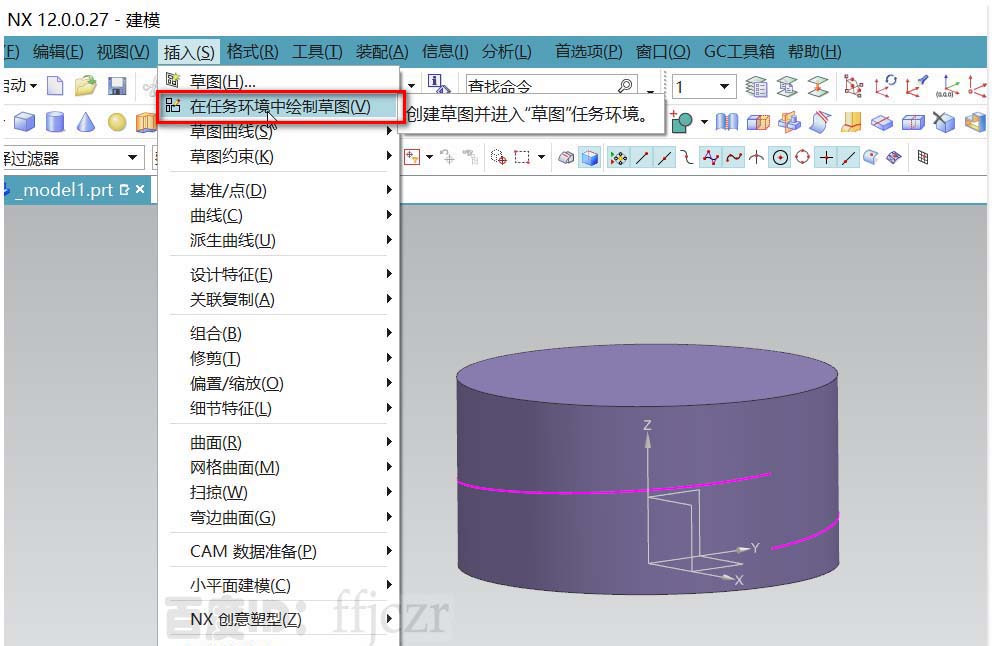Open the GC工具箱 menu
992x646 pixels.
point(739,51)
